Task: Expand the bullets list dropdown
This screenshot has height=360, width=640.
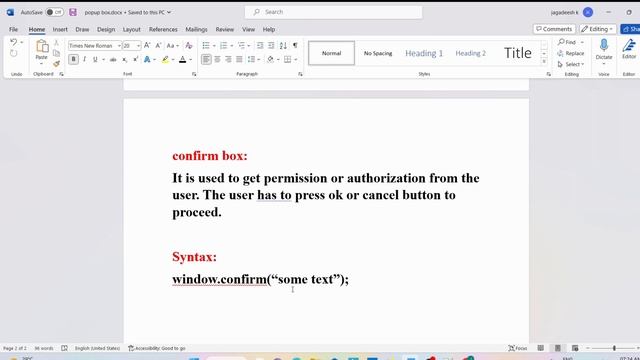Action: pos(214,46)
